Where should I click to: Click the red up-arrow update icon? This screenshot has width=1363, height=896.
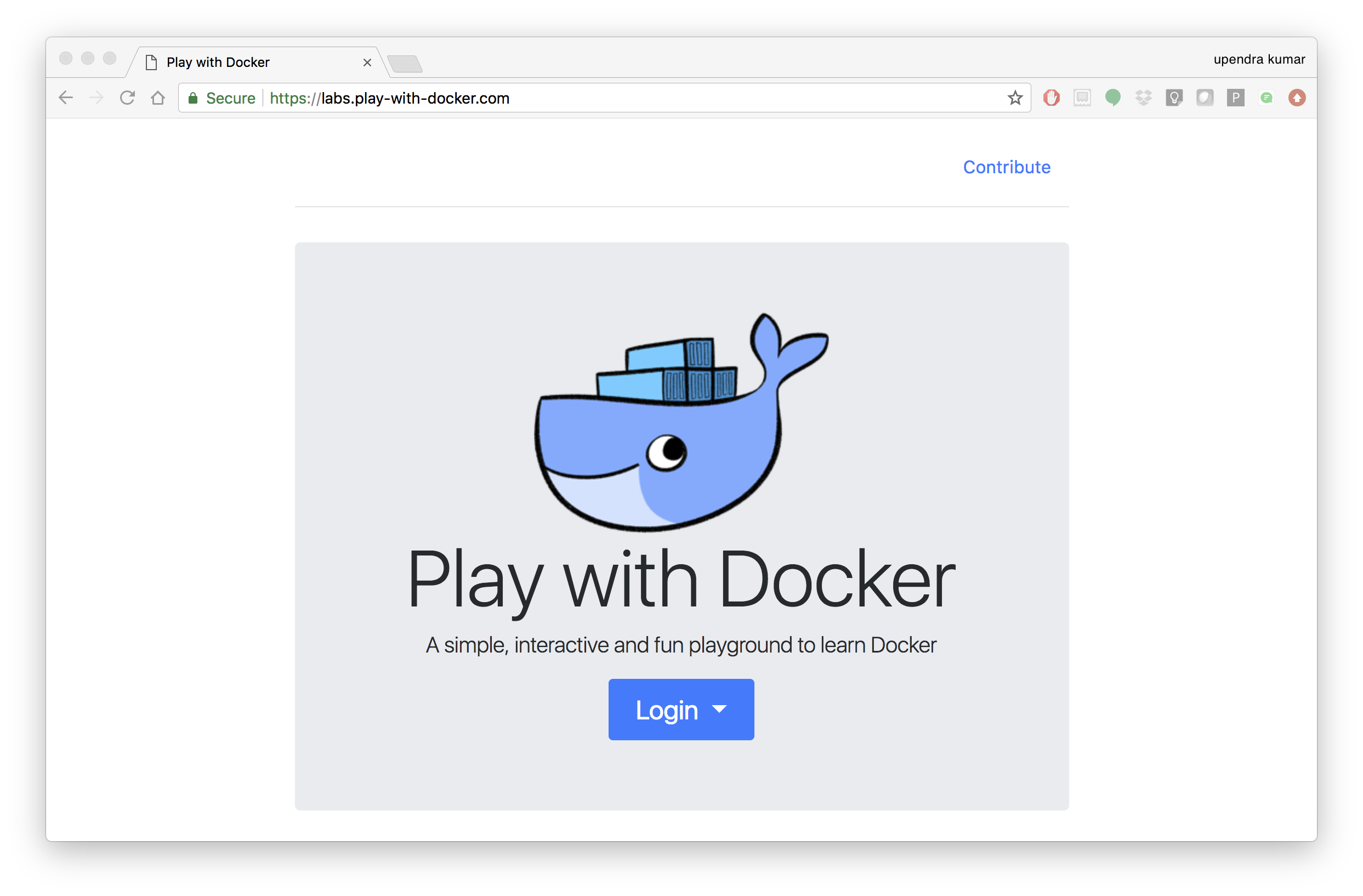1297,98
